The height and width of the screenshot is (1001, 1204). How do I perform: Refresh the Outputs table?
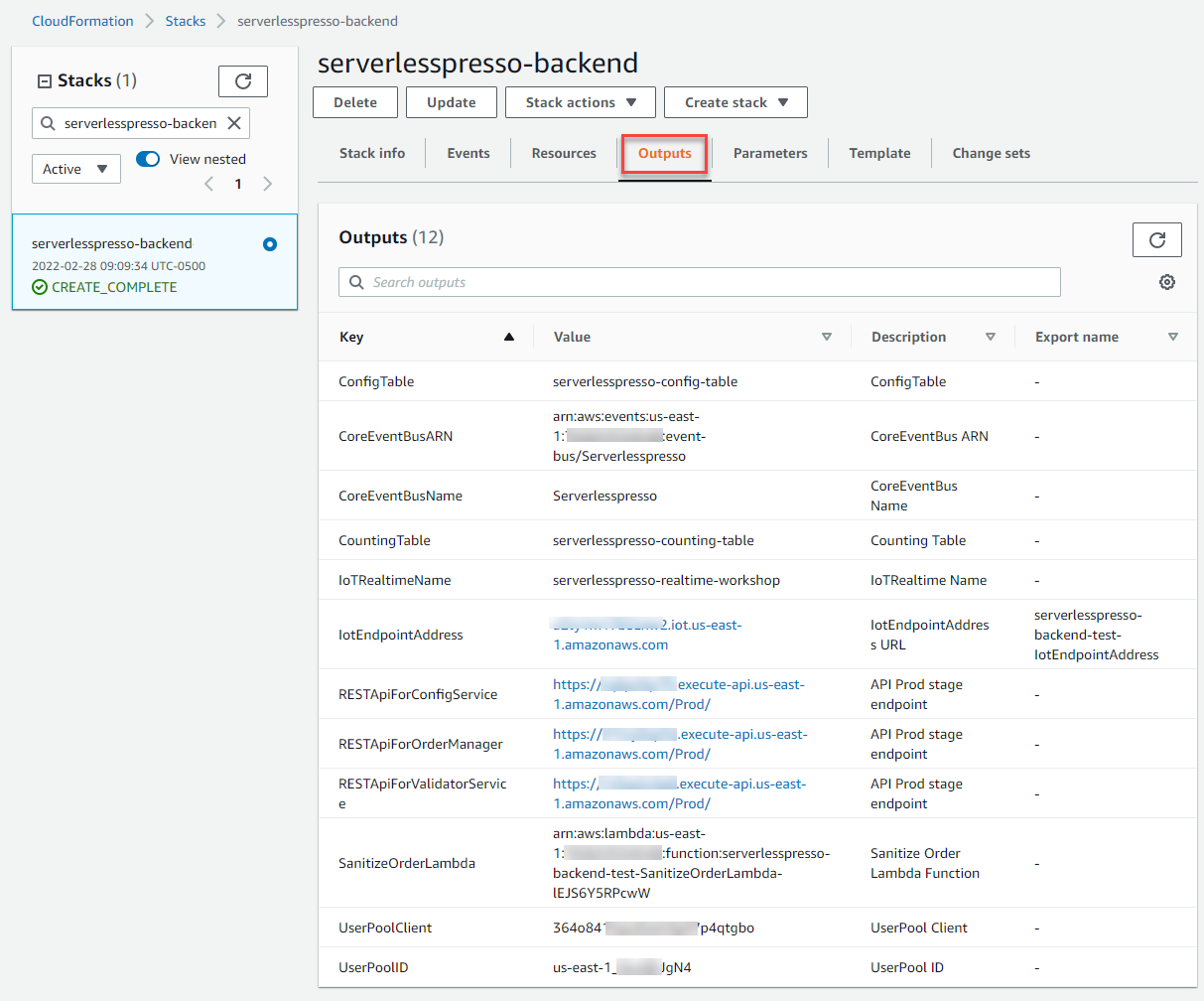(1157, 239)
